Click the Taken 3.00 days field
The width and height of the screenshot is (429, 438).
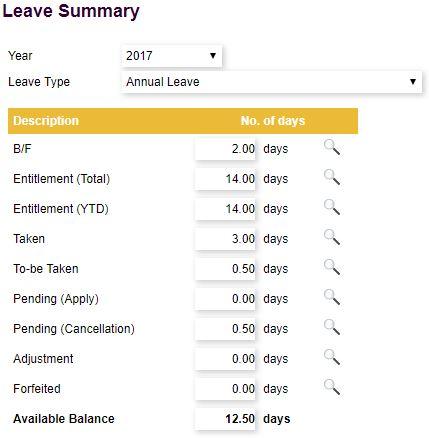225,239
